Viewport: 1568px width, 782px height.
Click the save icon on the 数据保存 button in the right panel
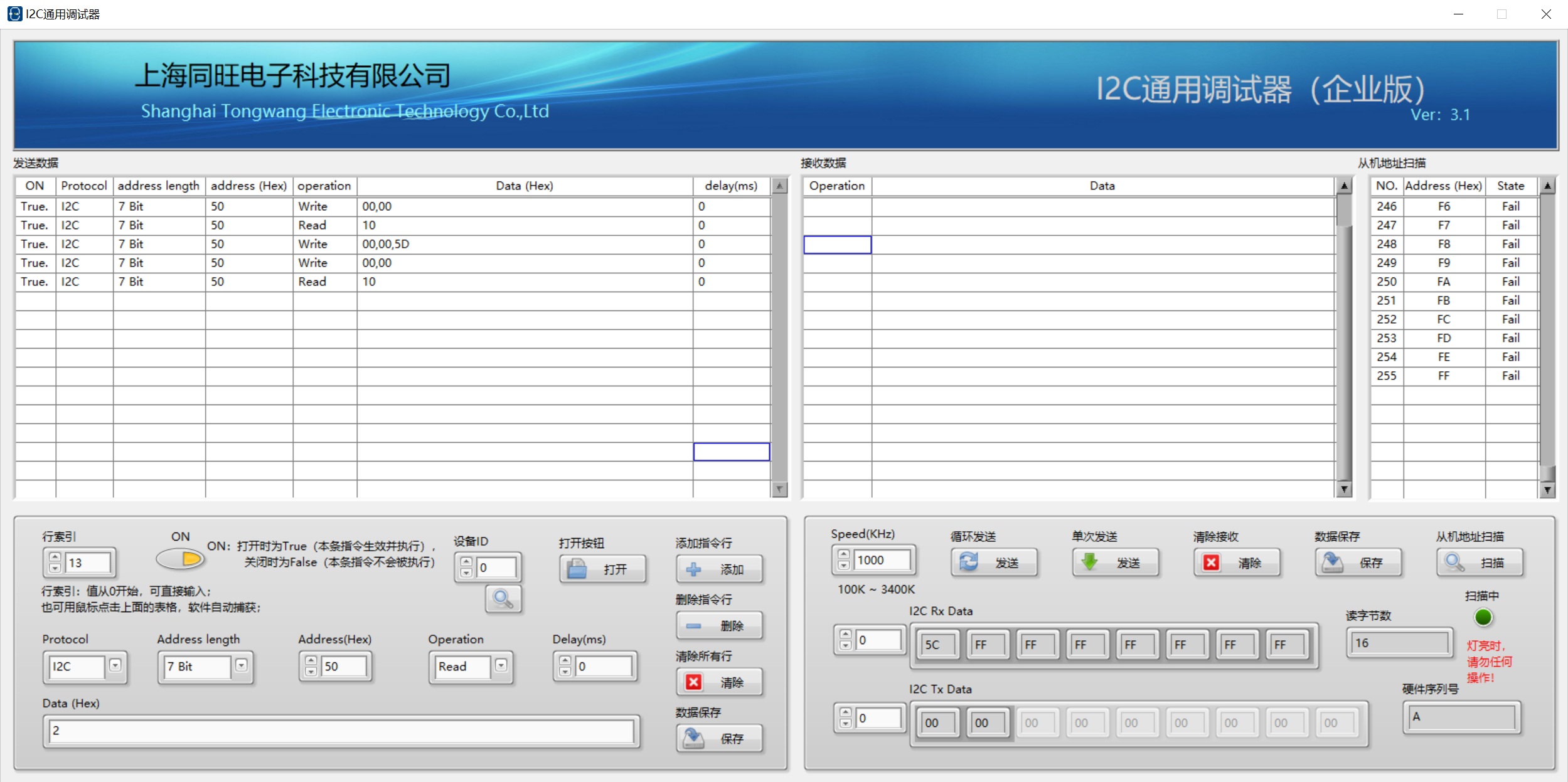tap(1333, 562)
